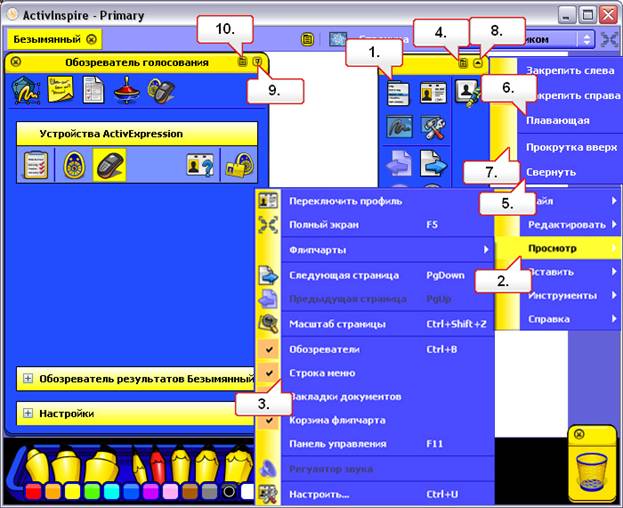This screenshot has height=508, width=623.
Task: Pick the red color swatch
Action: pyautogui.click(x=33, y=492)
